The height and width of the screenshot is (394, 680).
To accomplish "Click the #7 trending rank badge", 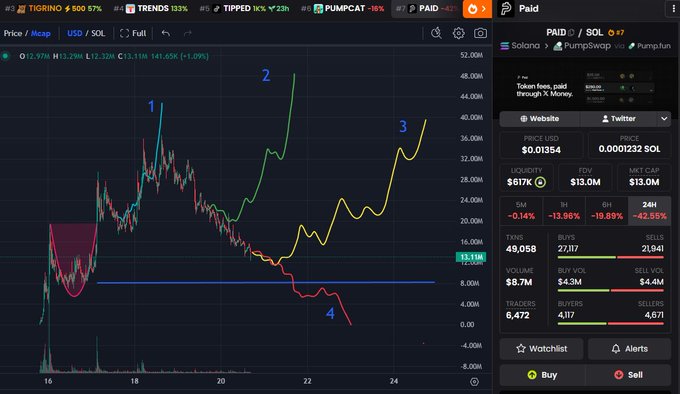I will (616, 33).
